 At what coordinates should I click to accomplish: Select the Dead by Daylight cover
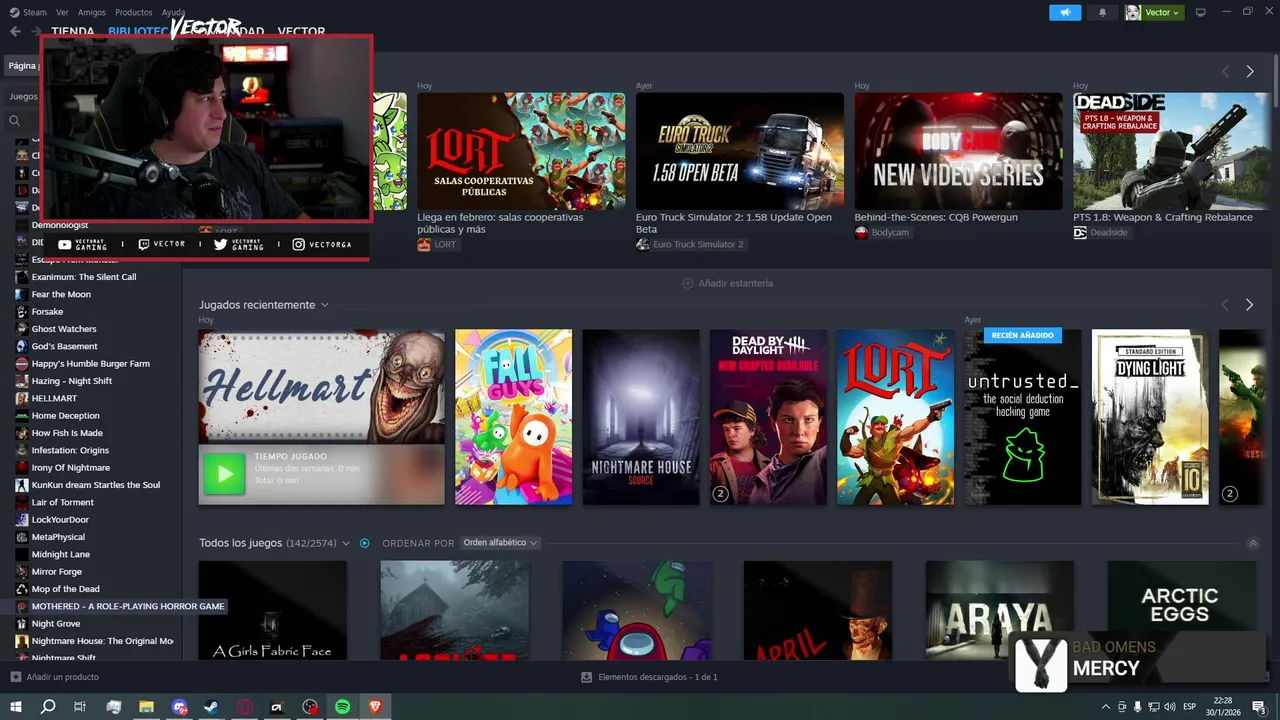click(768, 417)
